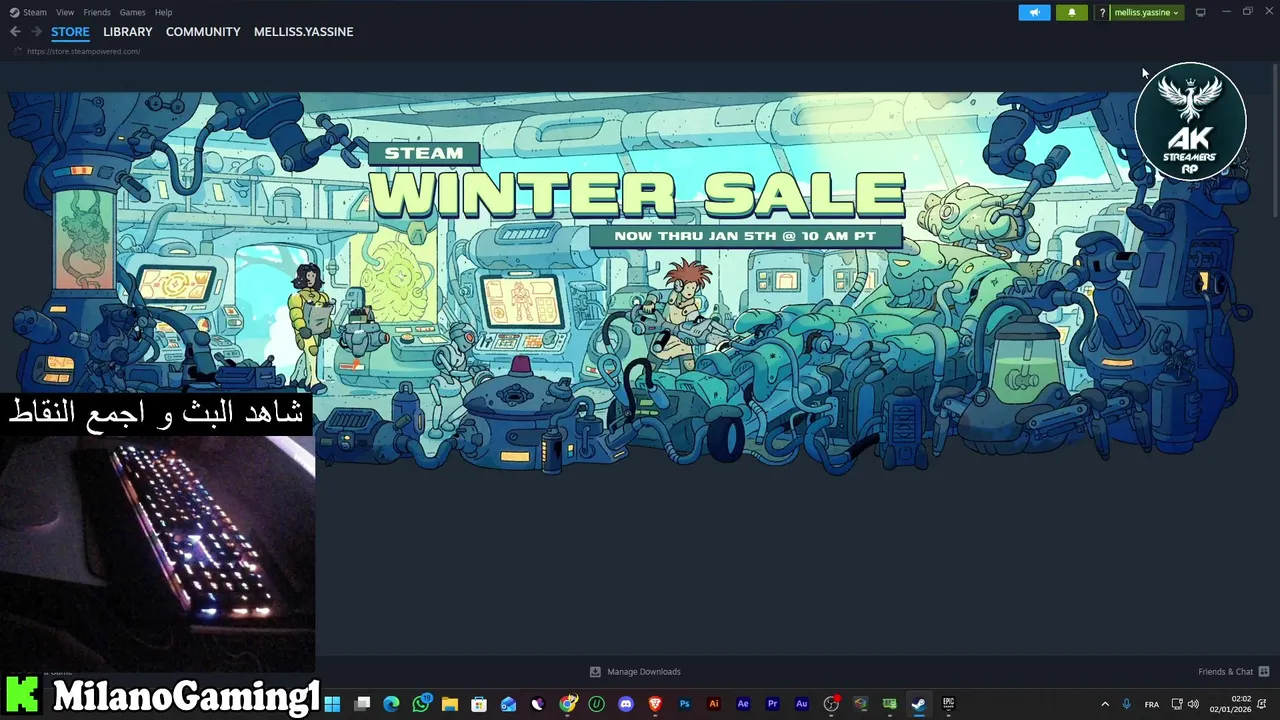Open the taskbar clock and date
Image resolution: width=1280 pixels, height=720 pixels.
(1231, 704)
